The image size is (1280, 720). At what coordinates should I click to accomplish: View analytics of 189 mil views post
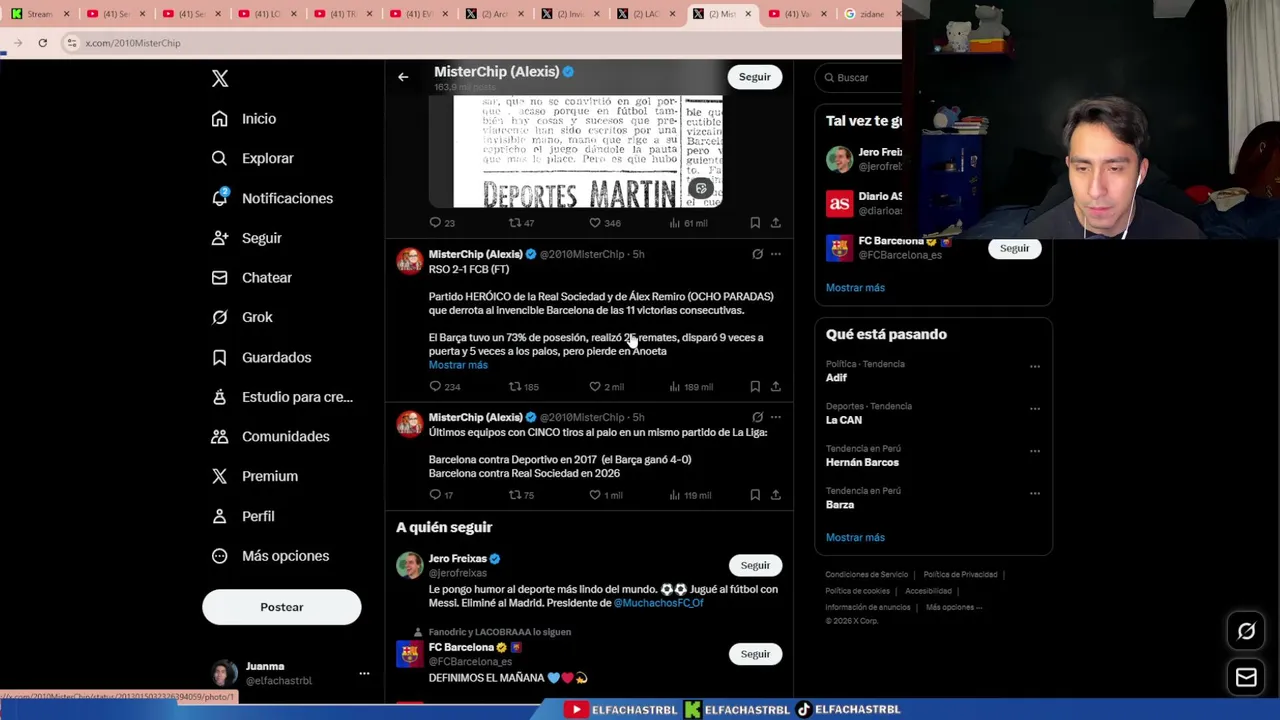tap(691, 386)
